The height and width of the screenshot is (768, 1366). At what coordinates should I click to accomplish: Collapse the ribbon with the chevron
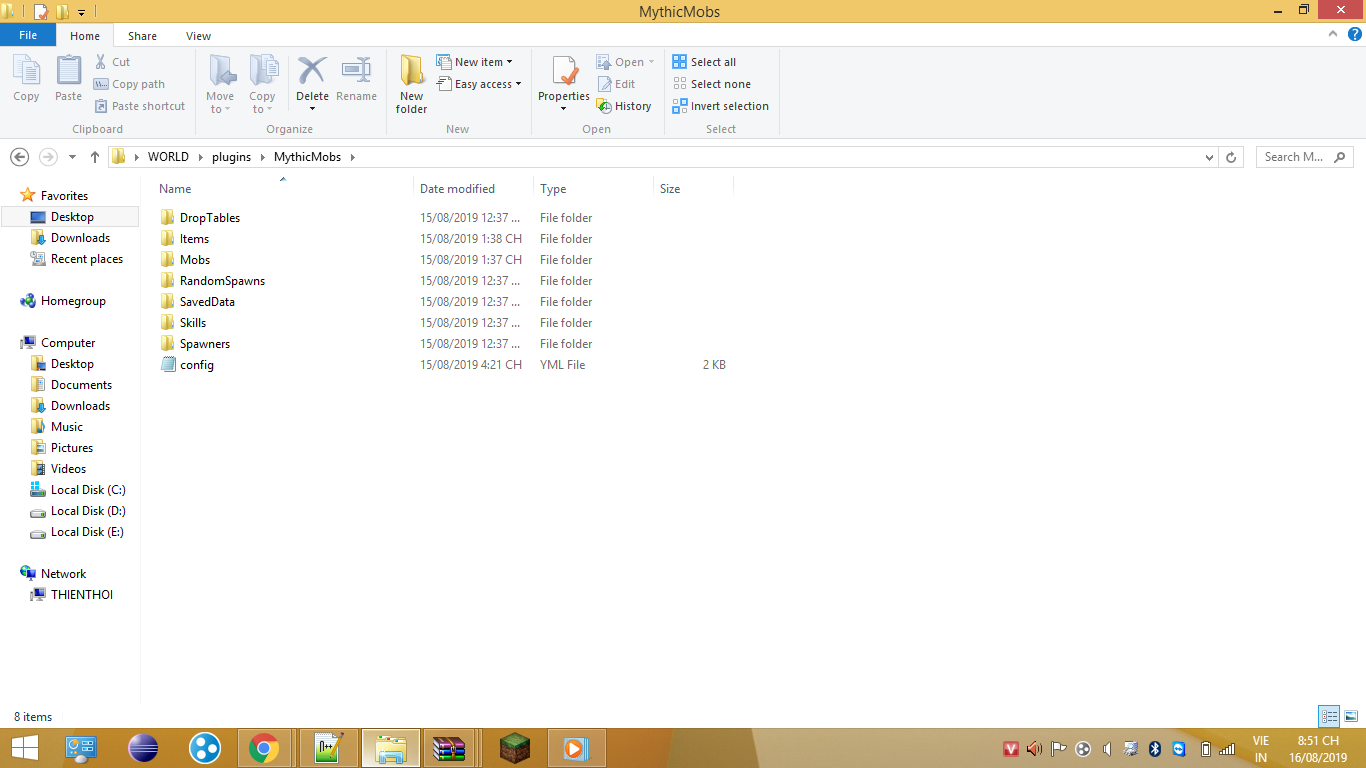pyautogui.click(x=1333, y=35)
